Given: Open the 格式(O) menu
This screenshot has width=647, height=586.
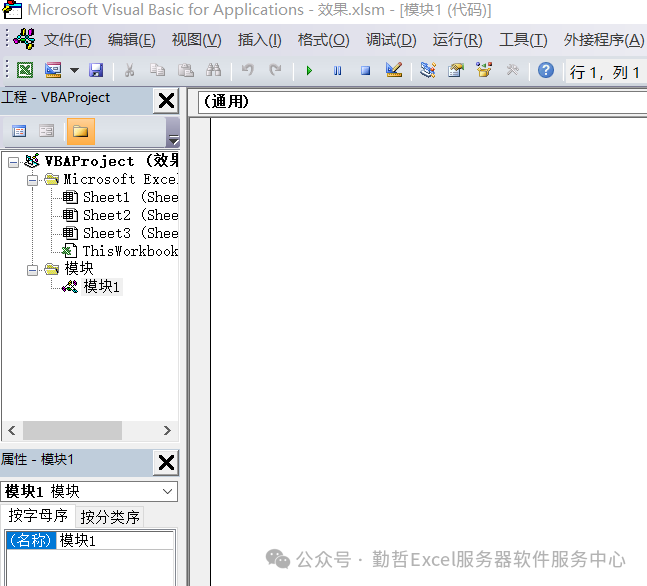Looking at the screenshot, I should click(324, 40).
